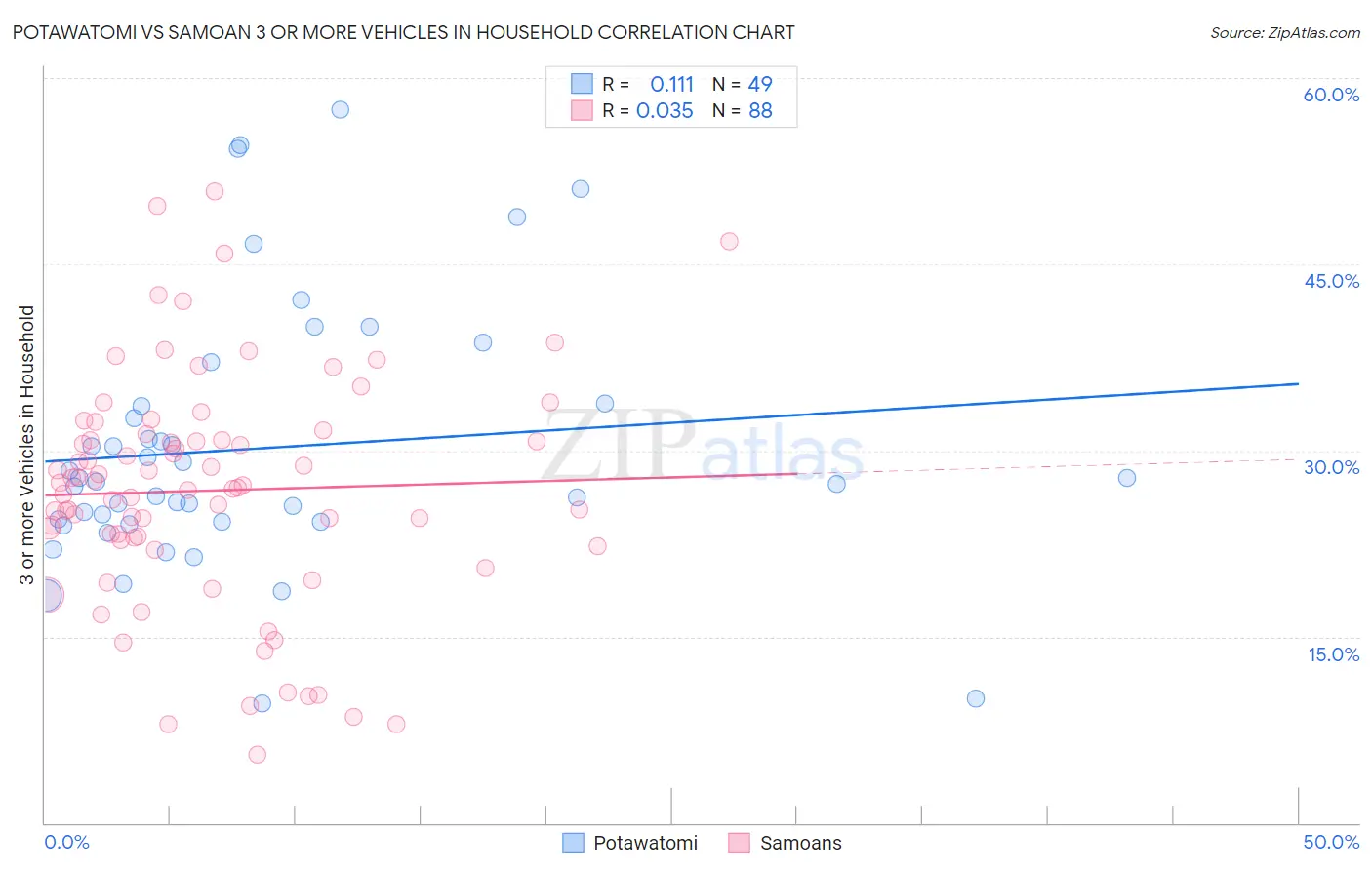Click the chart title text
Image resolution: width=1372 pixels, height=870 pixels.
403,32
